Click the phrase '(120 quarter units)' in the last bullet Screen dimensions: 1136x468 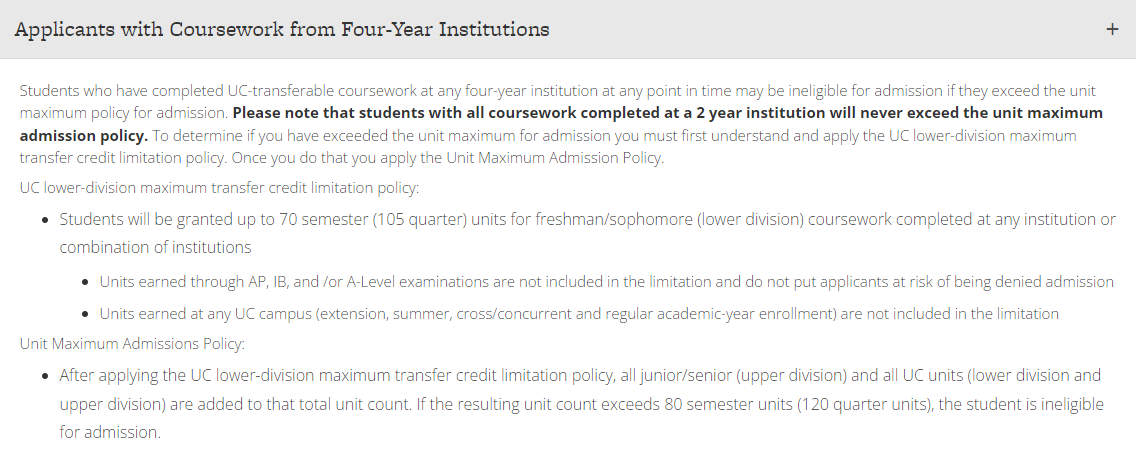click(864, 404)
